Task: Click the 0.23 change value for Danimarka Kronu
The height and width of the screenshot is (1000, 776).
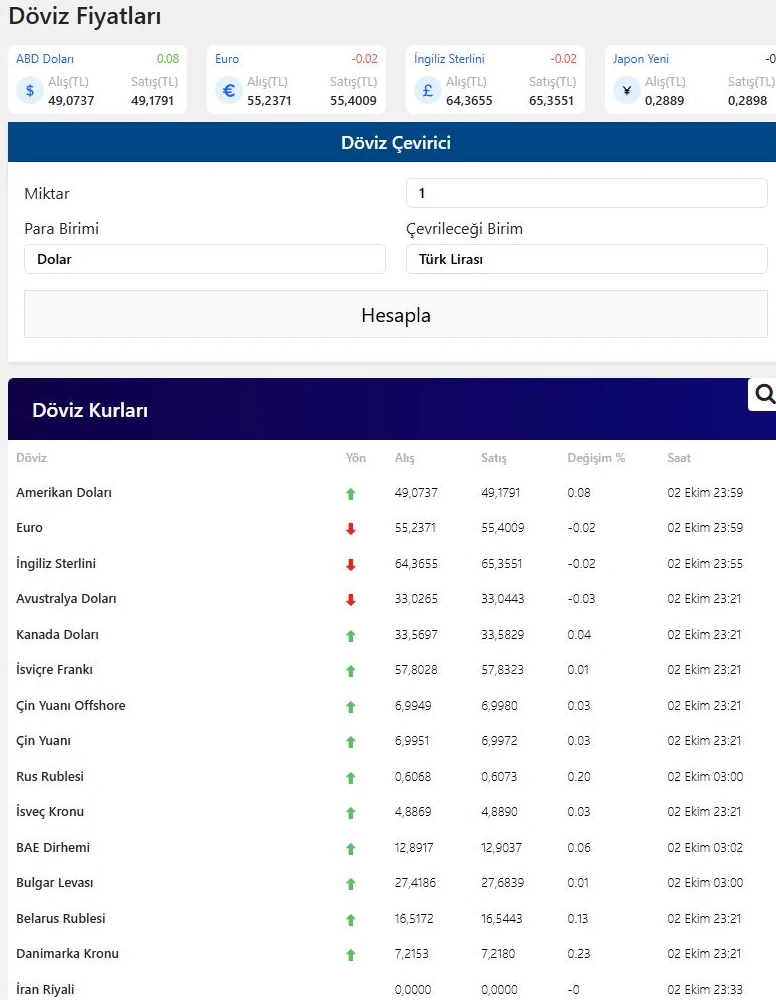Action: pos(579,953)
